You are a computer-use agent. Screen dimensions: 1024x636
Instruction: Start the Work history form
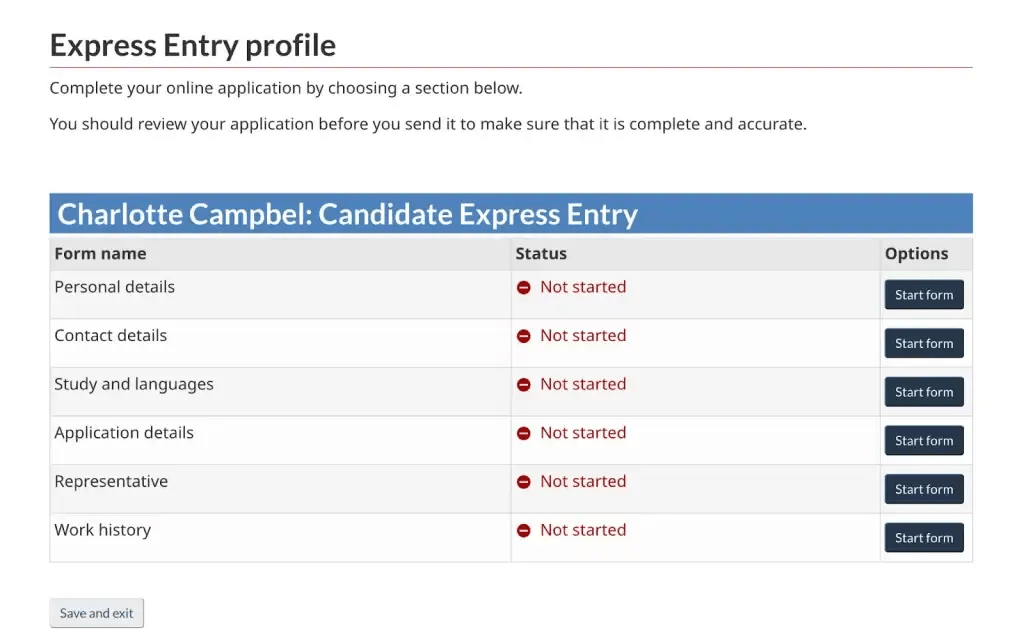click(923, 537)
